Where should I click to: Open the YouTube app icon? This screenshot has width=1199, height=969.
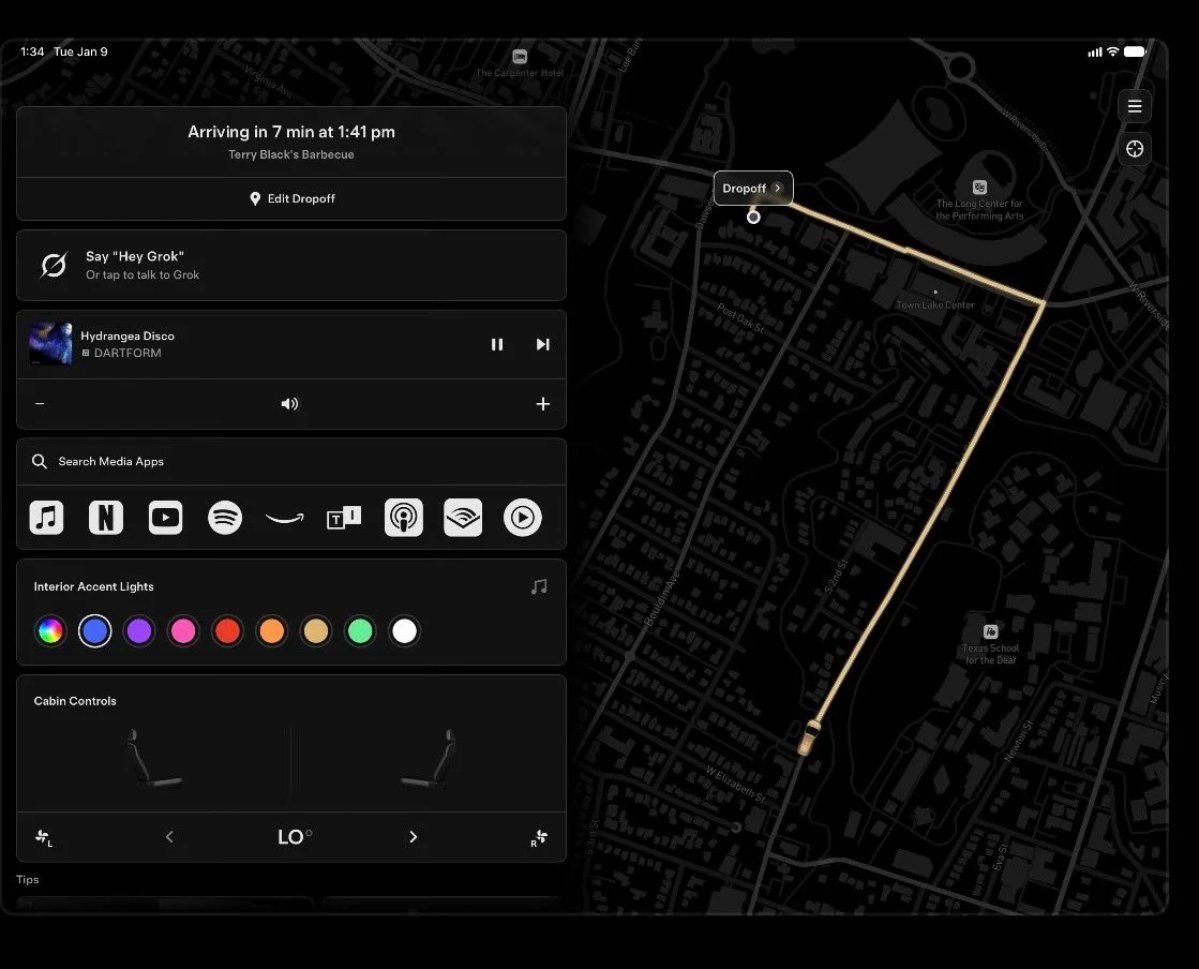165,517
